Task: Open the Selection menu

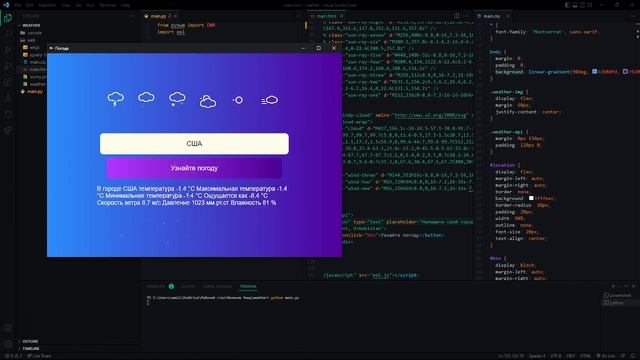Action: point(47,5)
